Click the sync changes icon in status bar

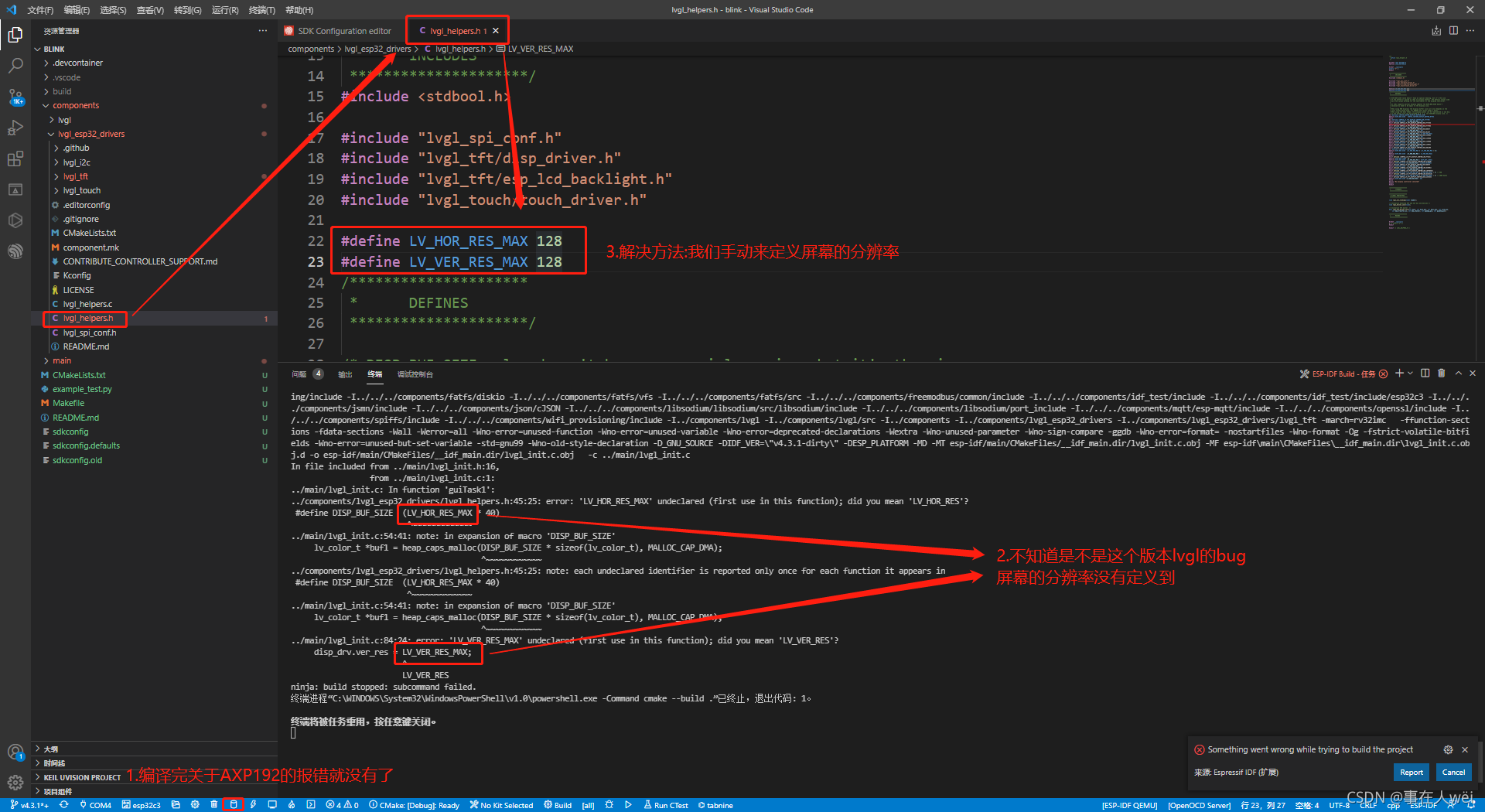[x=63, y=805]
